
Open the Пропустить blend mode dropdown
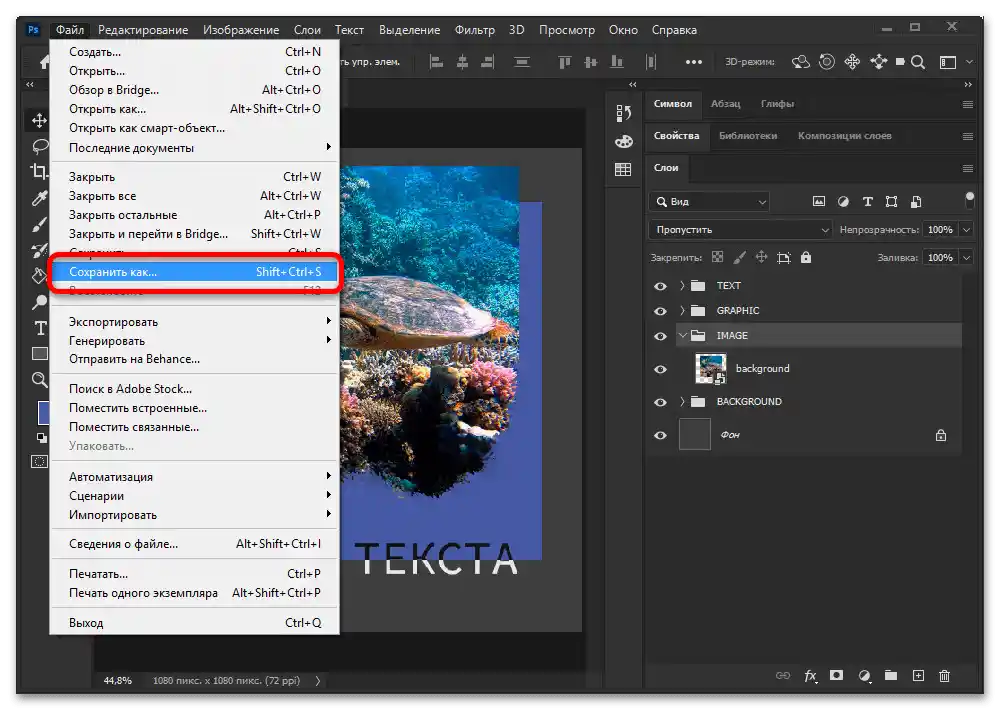tap(740, 230)
